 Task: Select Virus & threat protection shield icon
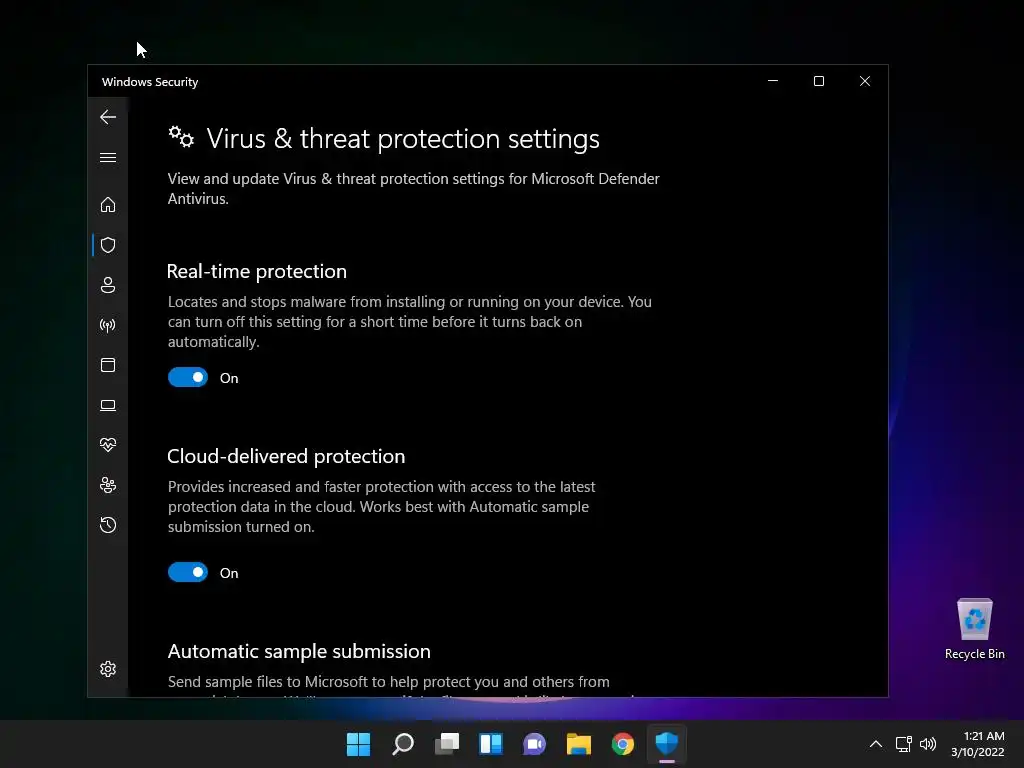(108, 245)
